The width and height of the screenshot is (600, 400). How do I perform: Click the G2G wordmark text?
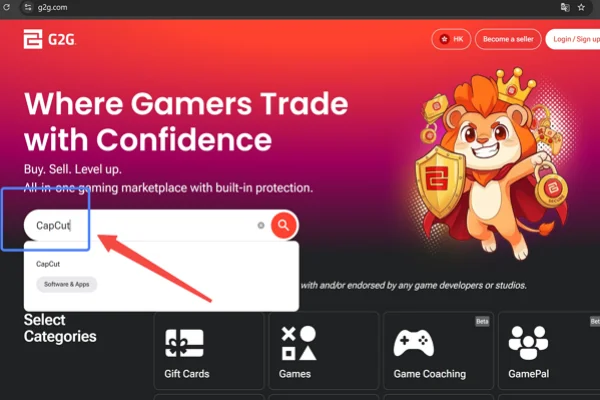[x=62, y=39]
